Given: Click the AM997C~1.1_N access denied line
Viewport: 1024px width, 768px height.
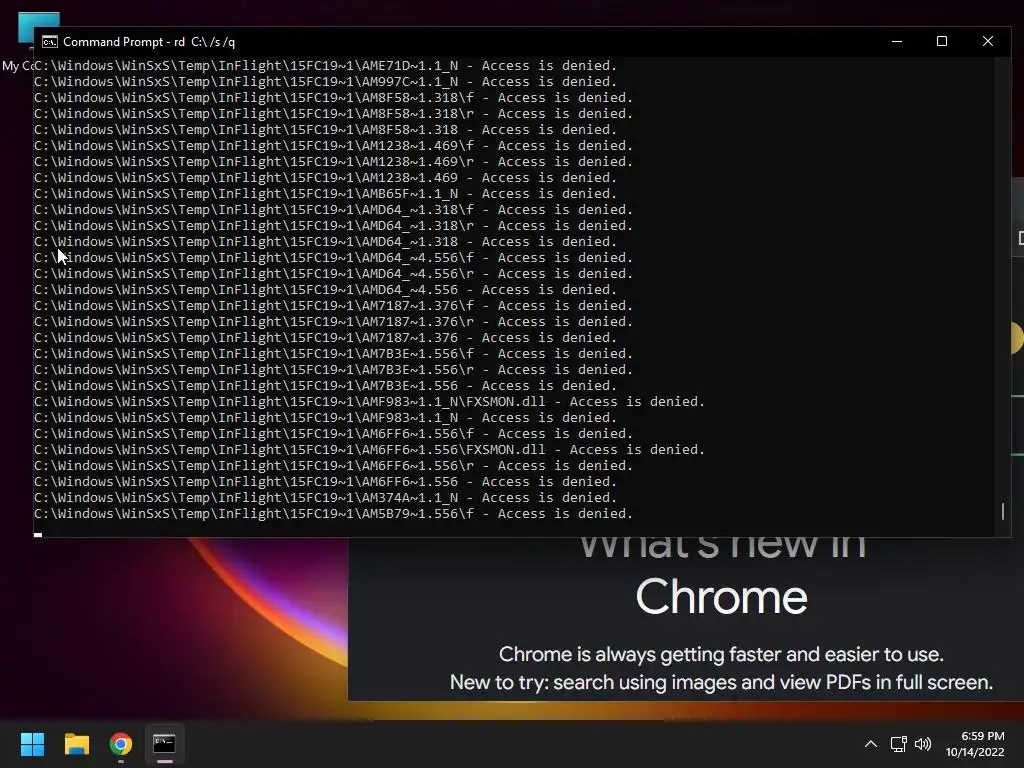Looking at the screenshot, I should [325, 82].
